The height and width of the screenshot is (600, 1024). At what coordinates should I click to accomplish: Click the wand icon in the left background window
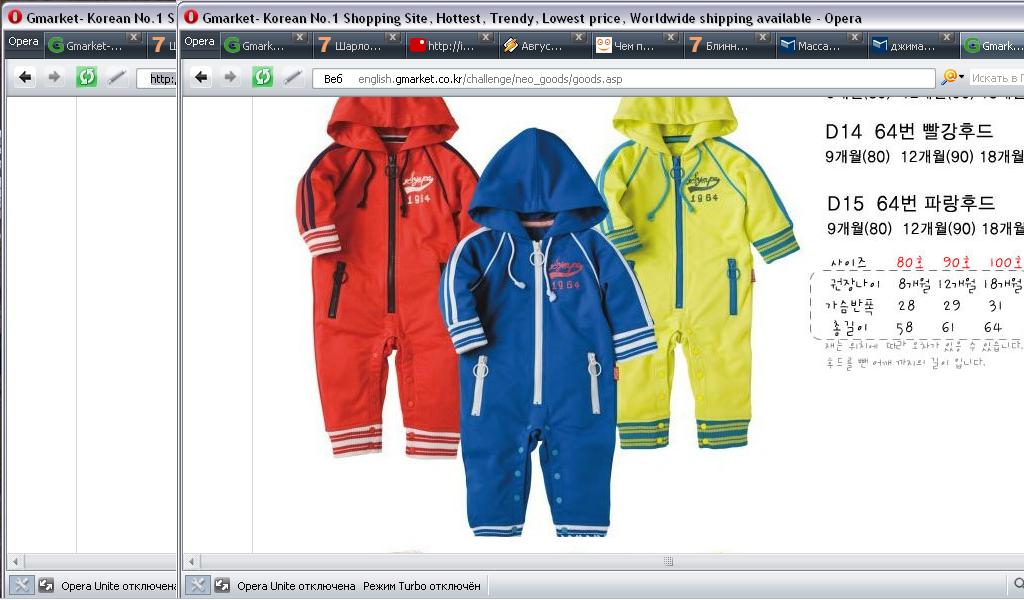coord(117,78)
